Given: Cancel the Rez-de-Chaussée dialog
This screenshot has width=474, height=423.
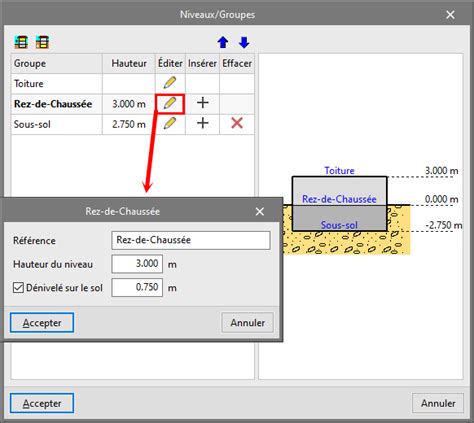Looking at the screenshot, I should pyautogui.click(x=247, y=323).
